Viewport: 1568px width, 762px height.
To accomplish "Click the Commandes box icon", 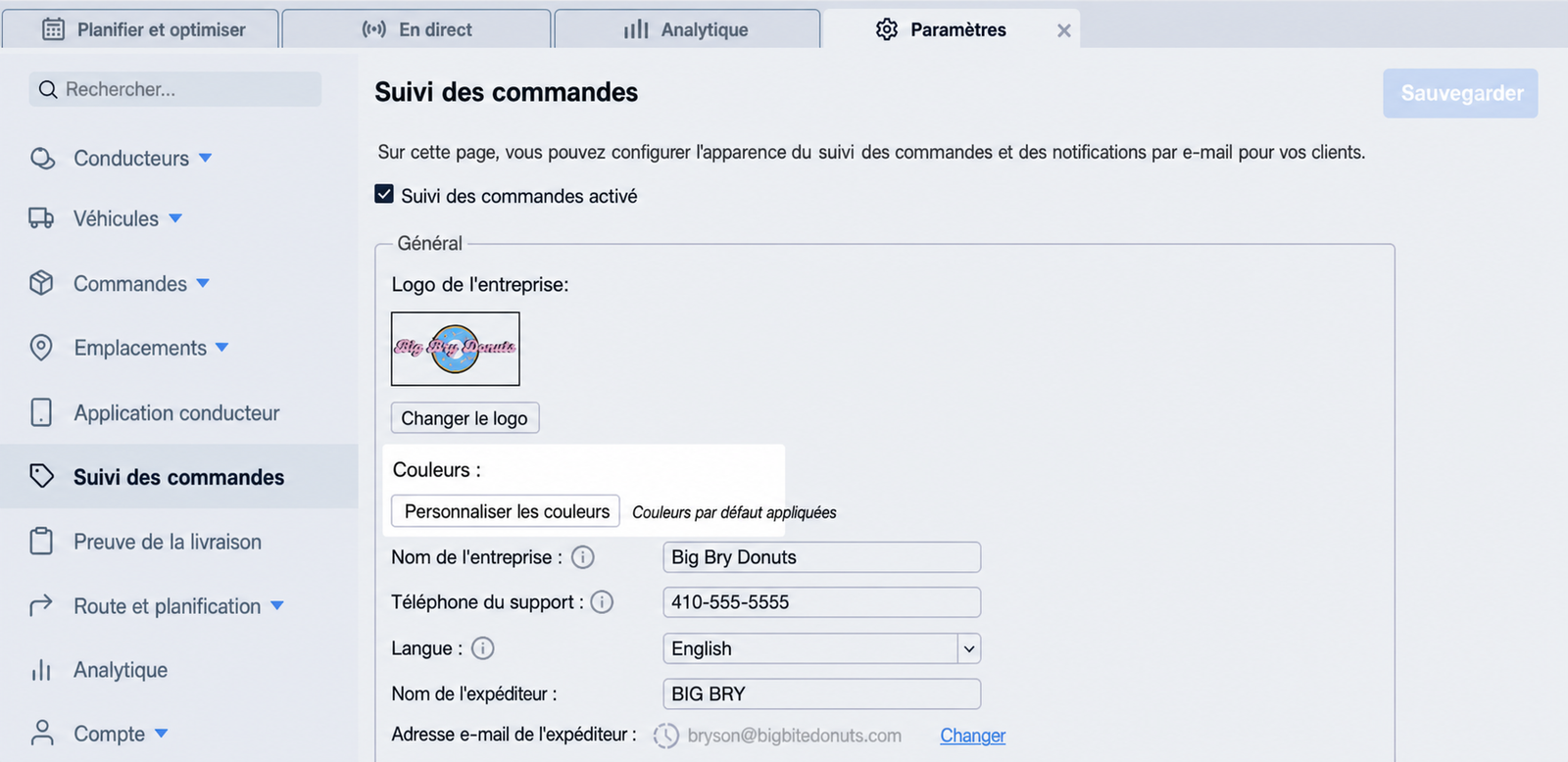I will click(41, 283).
